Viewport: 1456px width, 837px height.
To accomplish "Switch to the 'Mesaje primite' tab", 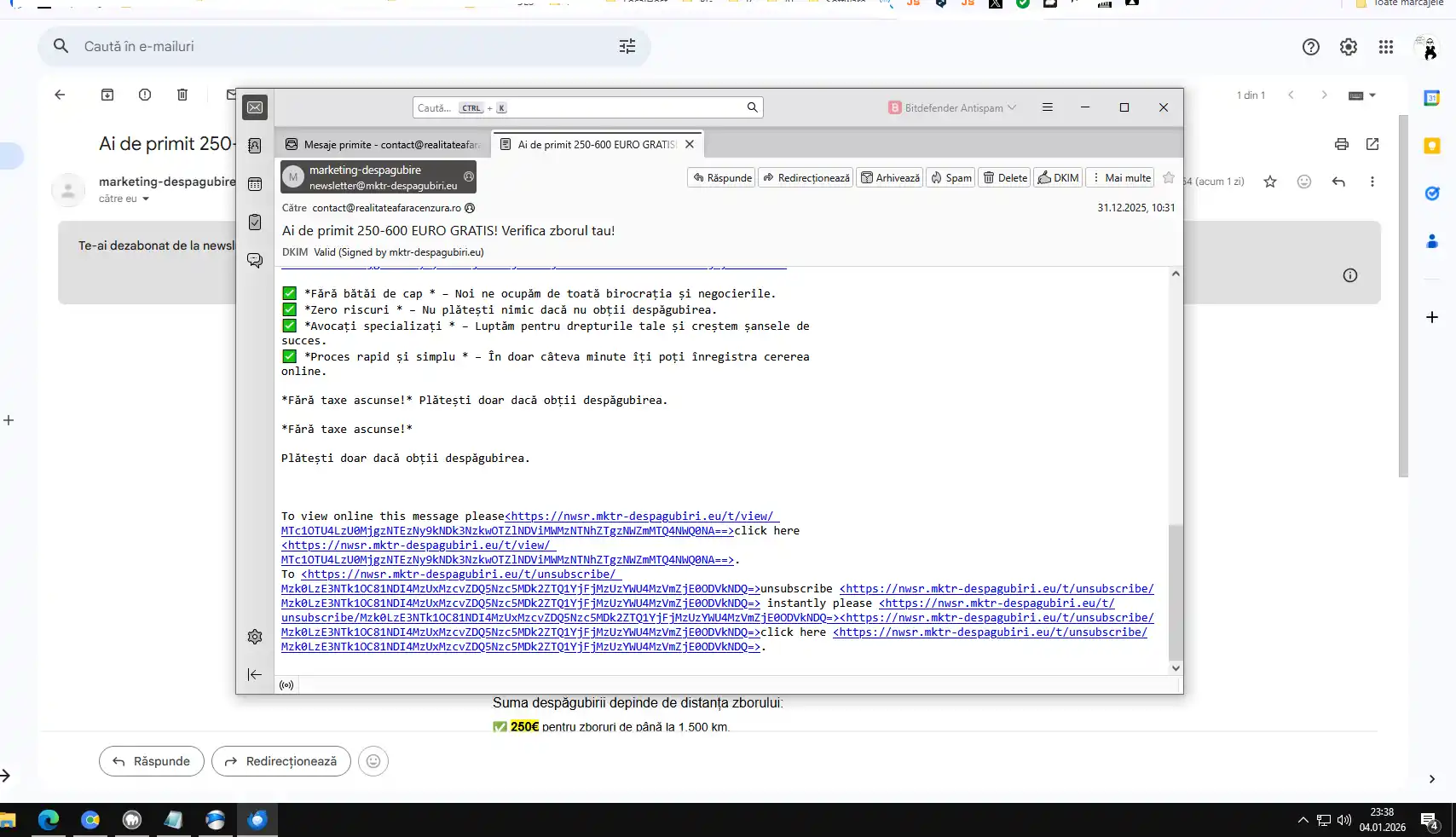I will point(384,145).
